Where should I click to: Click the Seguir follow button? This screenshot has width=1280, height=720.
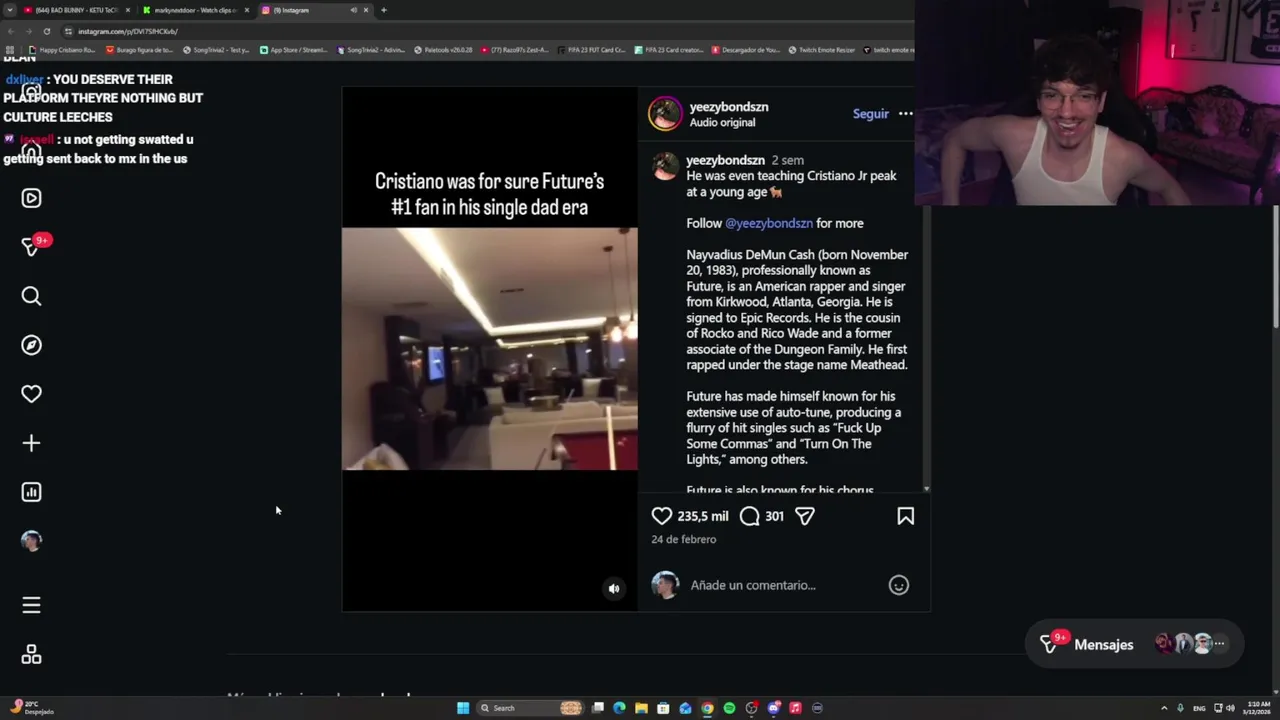(x=871, y=114)
